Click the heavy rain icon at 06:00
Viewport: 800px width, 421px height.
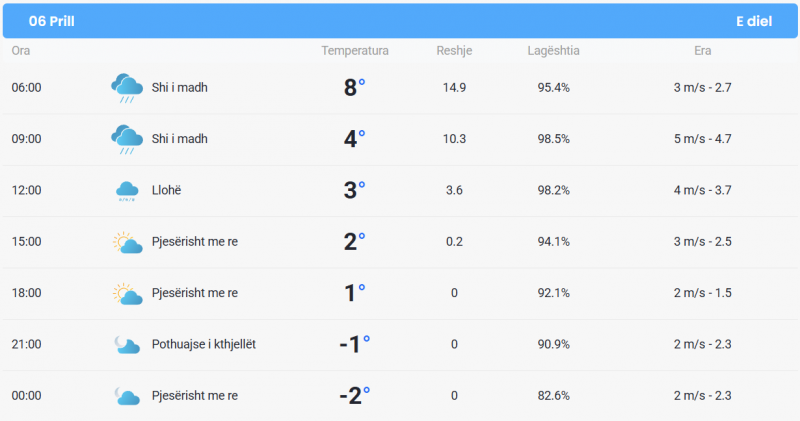coord(127,88)
